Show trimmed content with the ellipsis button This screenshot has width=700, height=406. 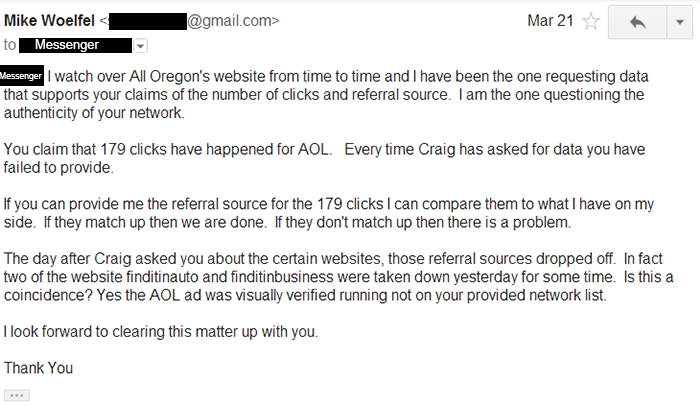pyautogui.click(x=17, y=395)
